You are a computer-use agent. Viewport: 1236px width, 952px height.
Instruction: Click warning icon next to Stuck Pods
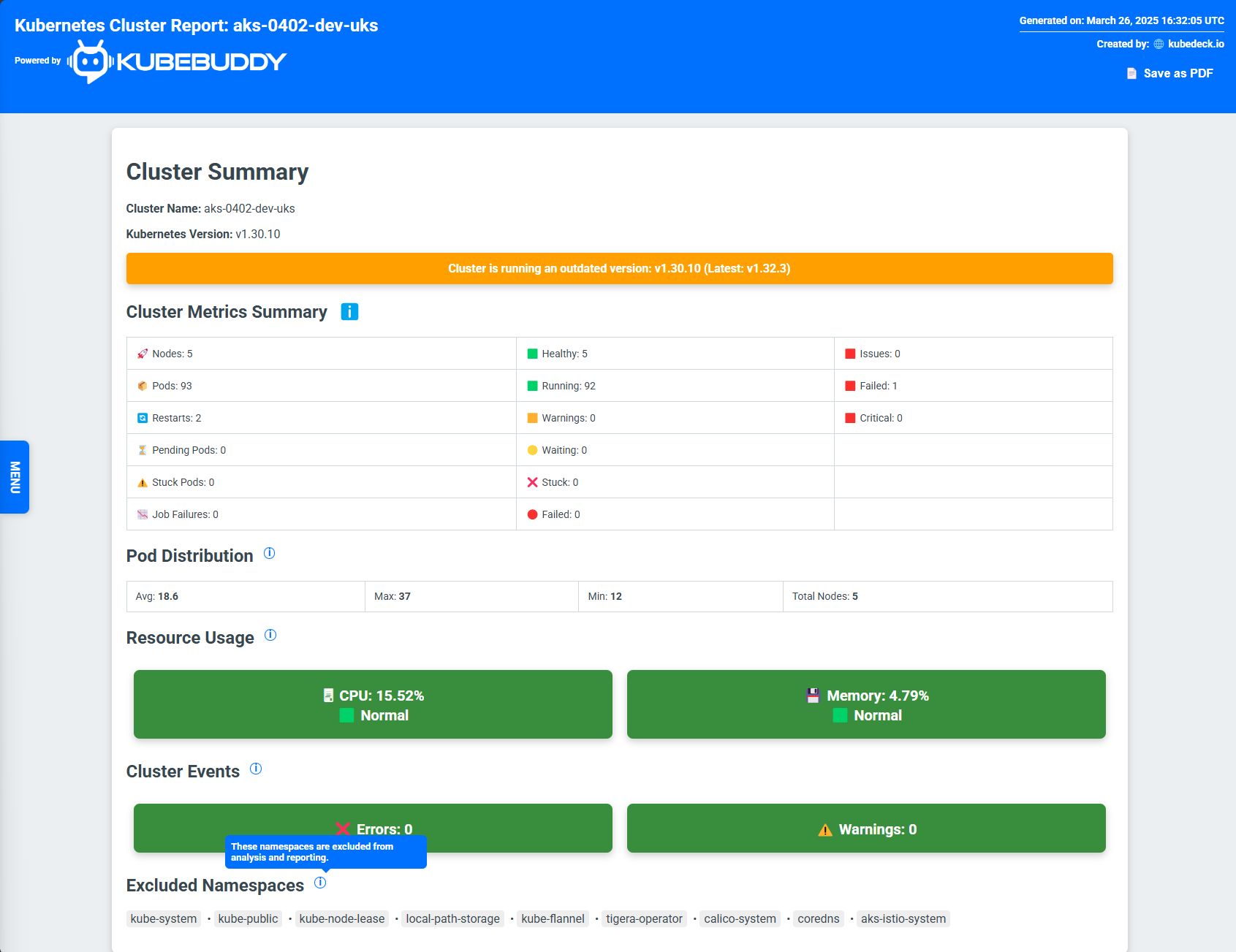click(143, 482)
